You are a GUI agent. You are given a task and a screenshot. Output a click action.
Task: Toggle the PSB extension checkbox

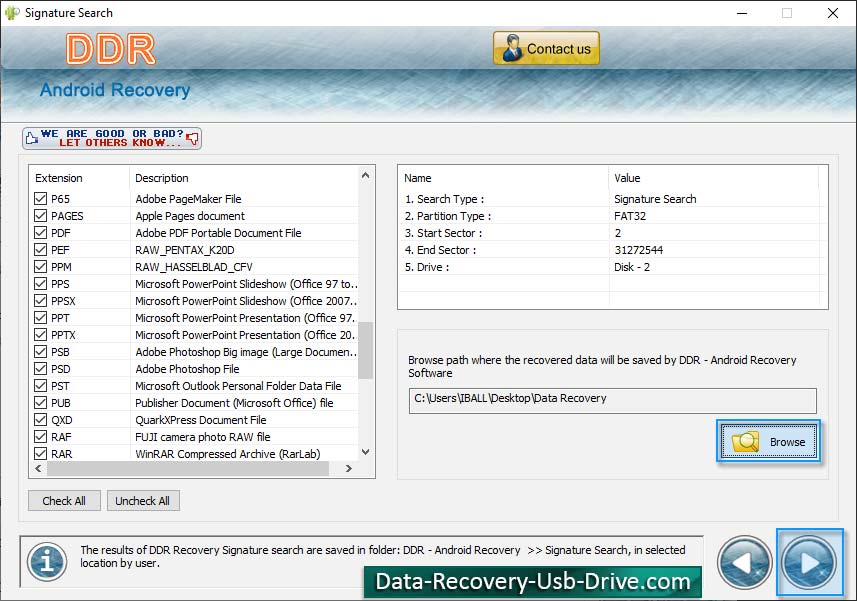40,351
